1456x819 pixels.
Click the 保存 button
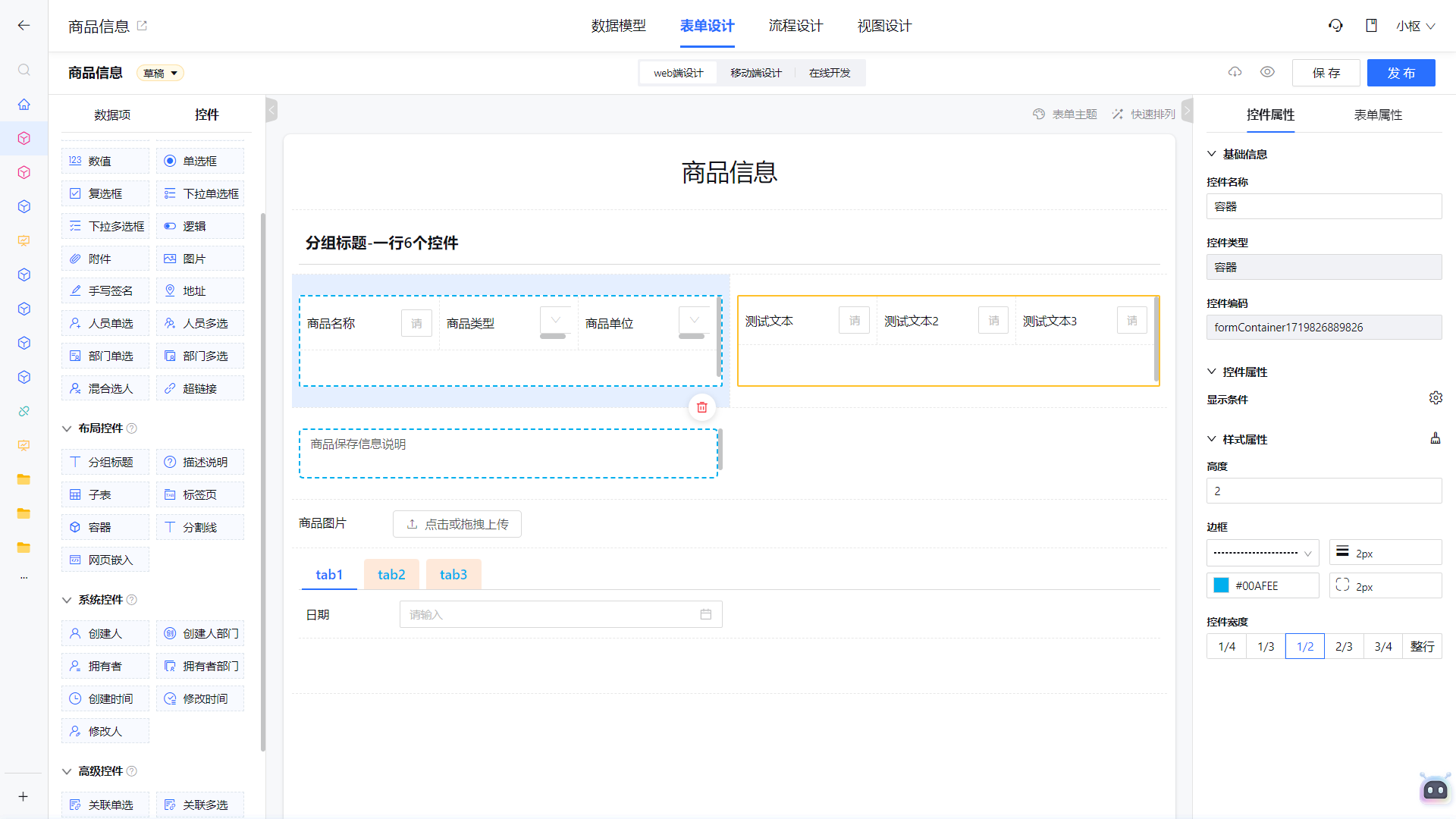[1326, 73]
